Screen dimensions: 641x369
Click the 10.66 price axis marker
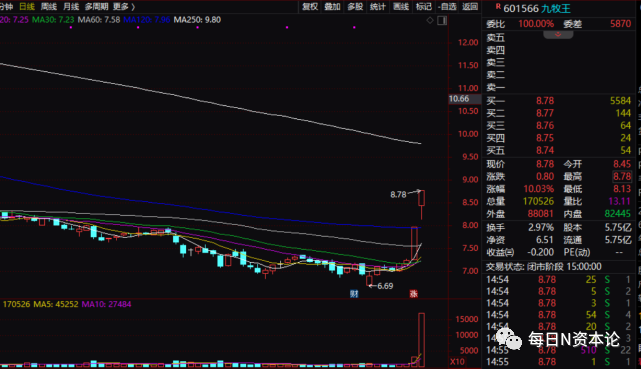[x=459, y=99]
